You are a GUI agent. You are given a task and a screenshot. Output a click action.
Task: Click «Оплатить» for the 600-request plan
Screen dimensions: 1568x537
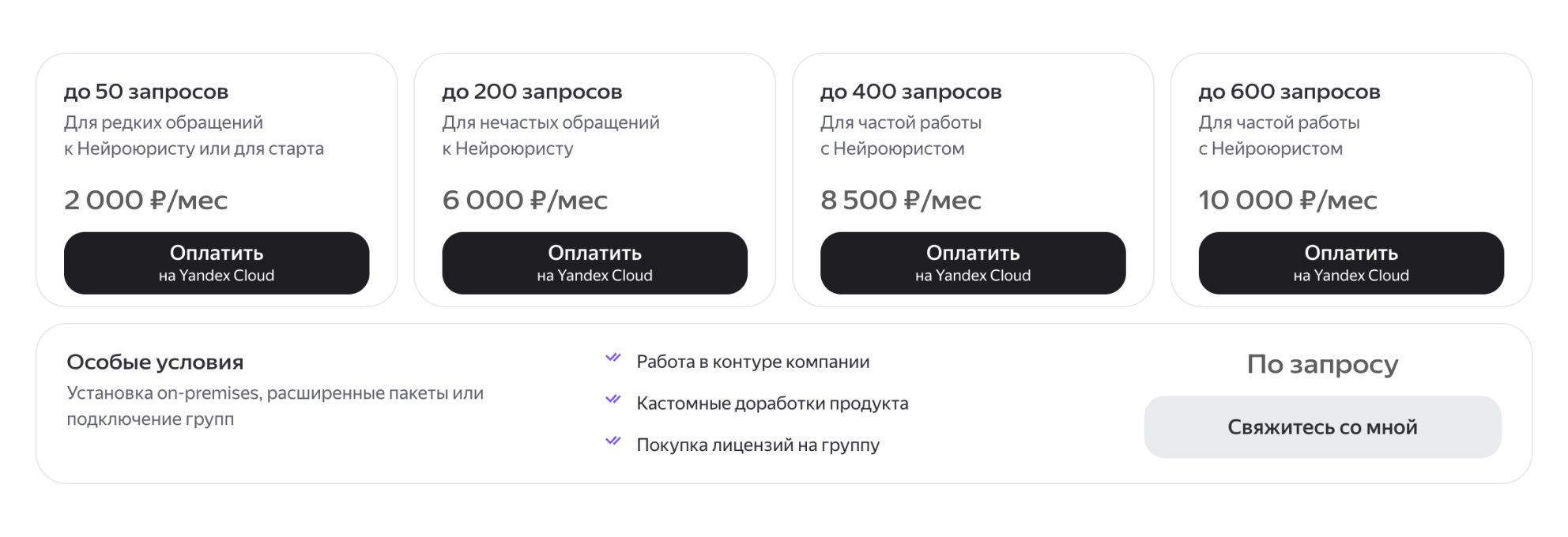pos(1351,263)
